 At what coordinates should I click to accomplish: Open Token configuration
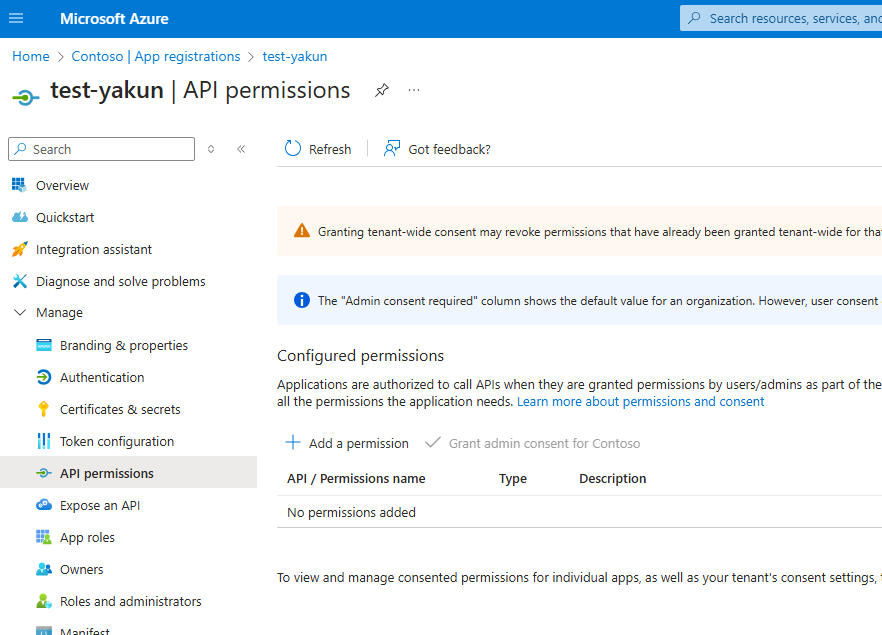coord(117,442)
